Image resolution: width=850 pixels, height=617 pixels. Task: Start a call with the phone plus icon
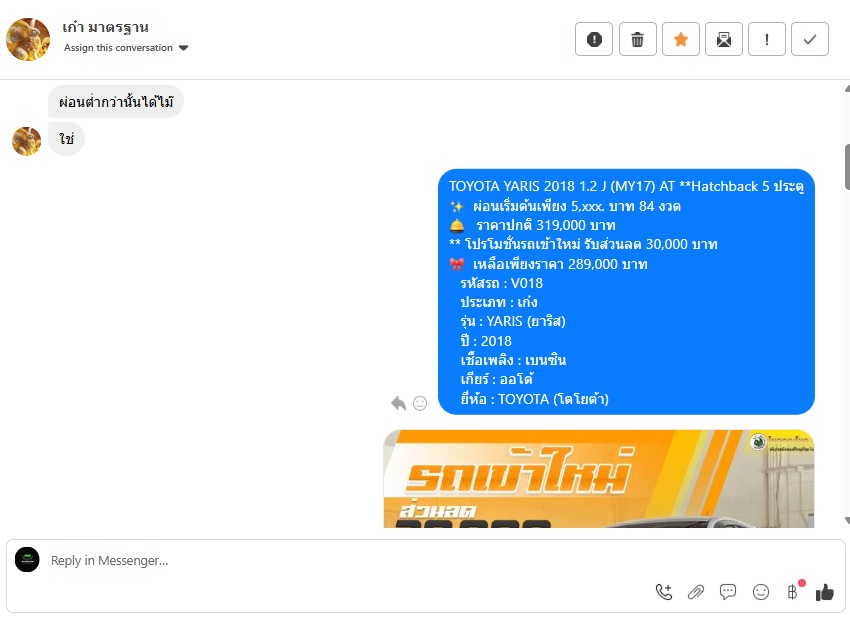(x=664, y=592)
